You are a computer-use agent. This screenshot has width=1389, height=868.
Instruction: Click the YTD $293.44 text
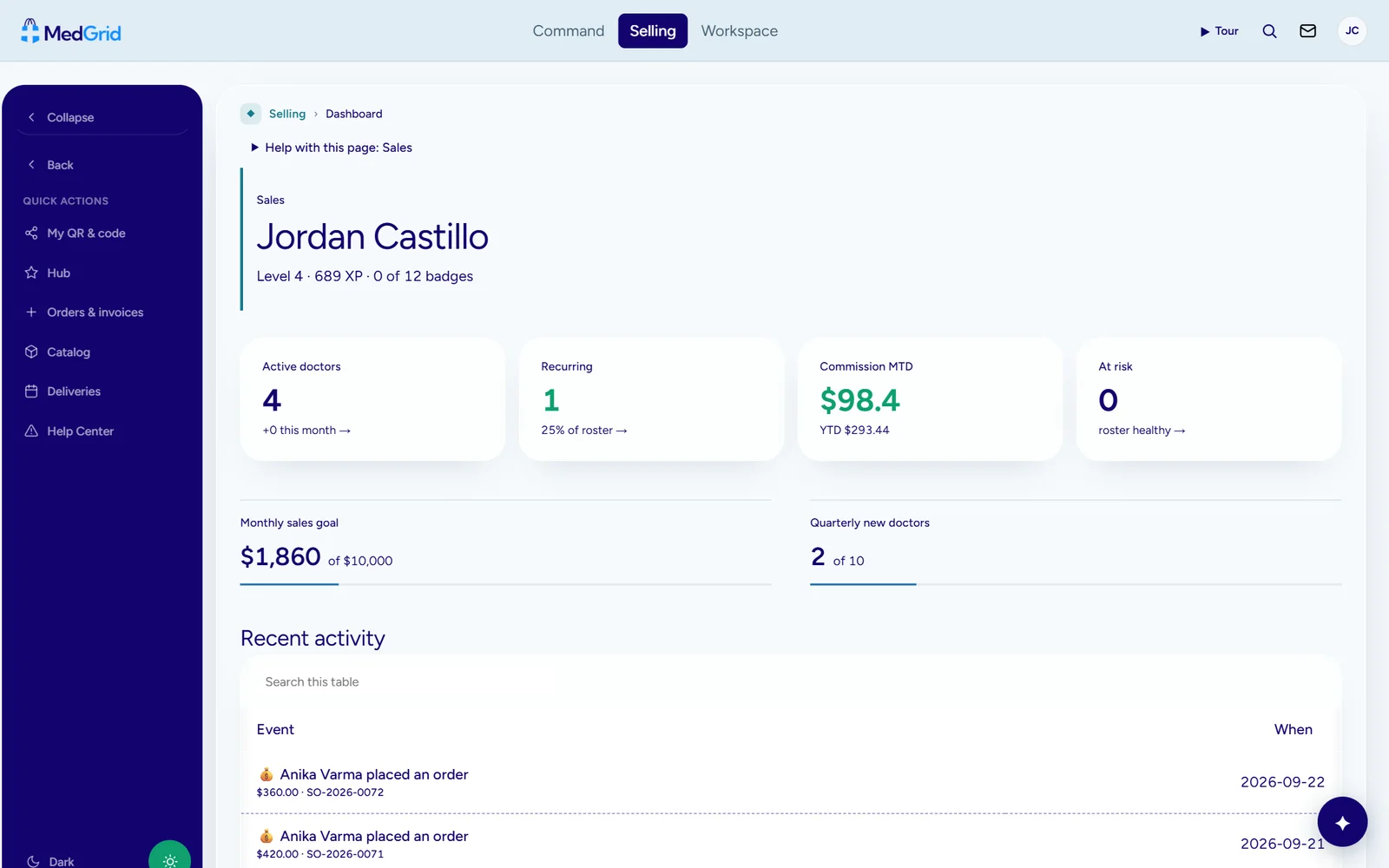tap(854, 430)
